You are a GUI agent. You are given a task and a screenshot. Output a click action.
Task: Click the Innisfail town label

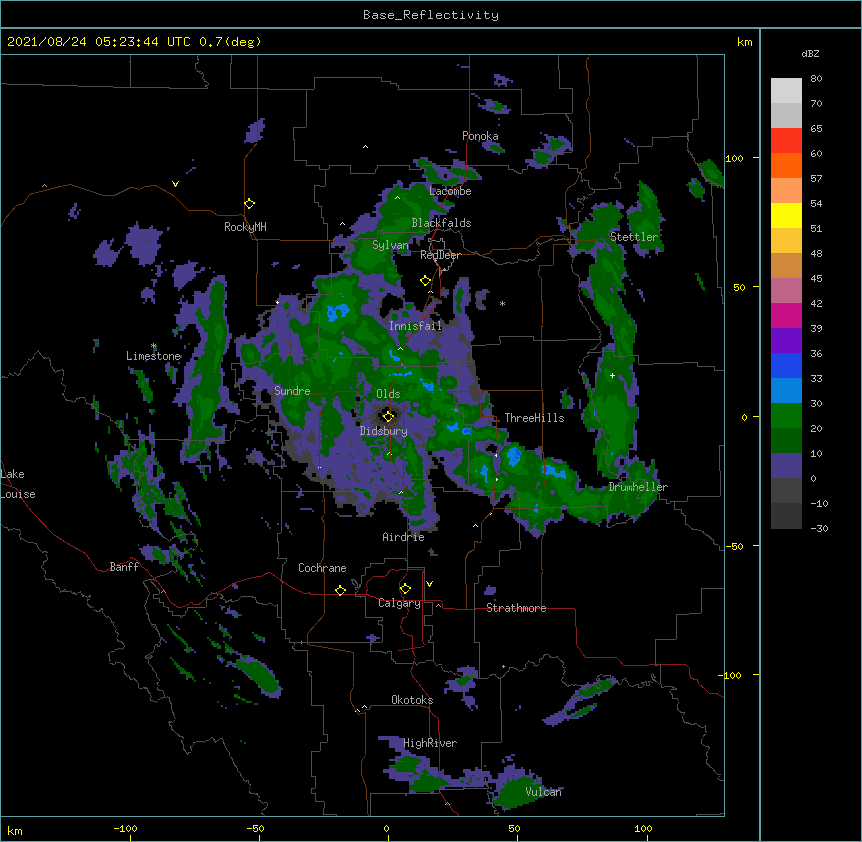[416, 326]
